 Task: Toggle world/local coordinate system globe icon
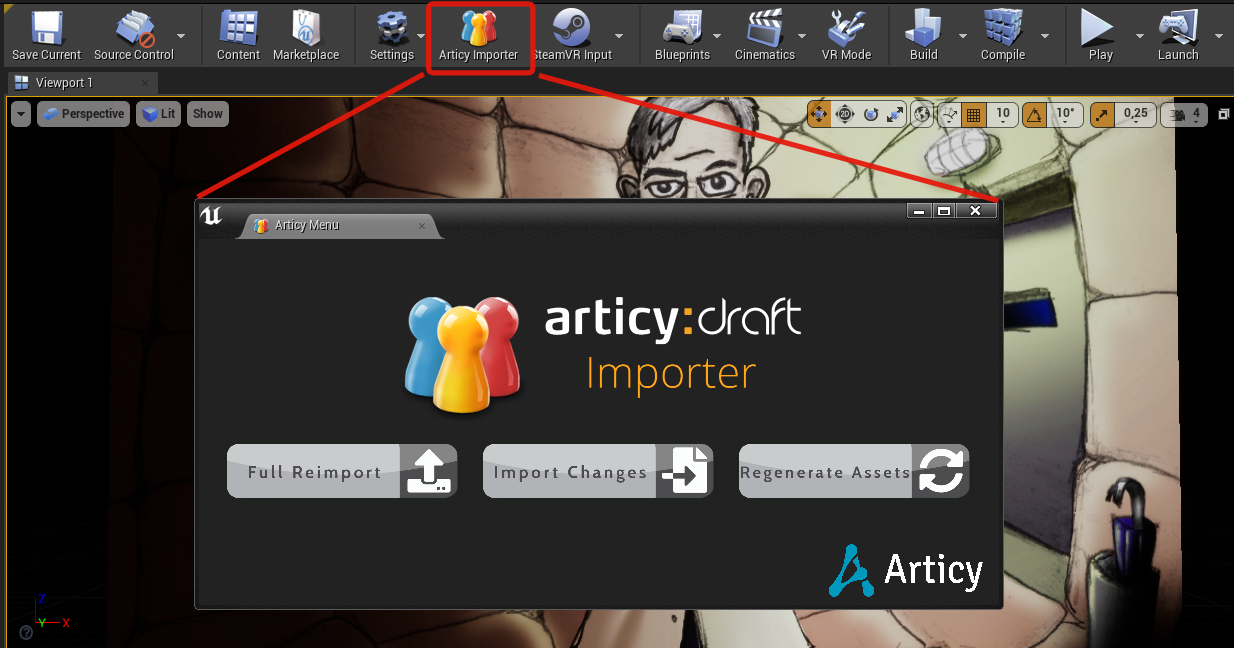coord(922,114)
